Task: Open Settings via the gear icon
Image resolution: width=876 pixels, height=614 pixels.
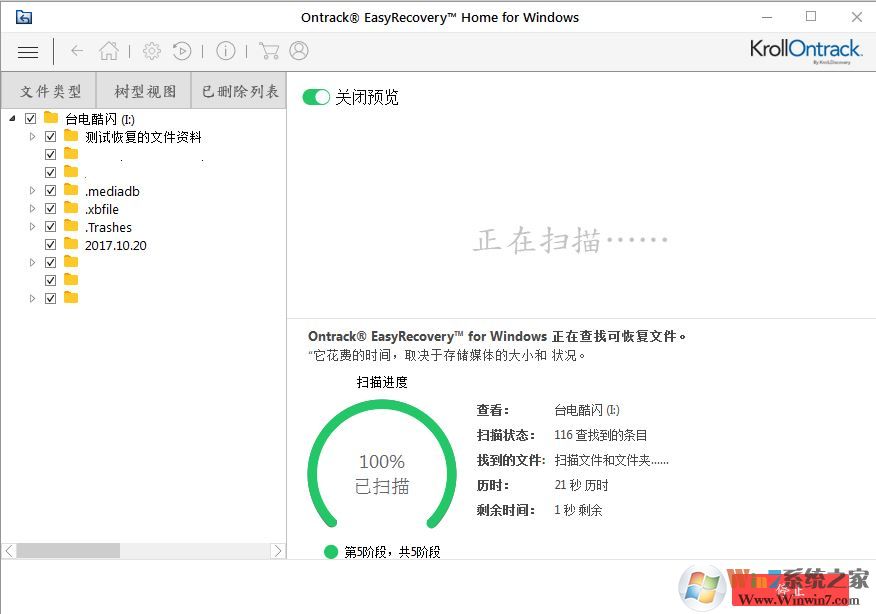Action: [152, 51]
